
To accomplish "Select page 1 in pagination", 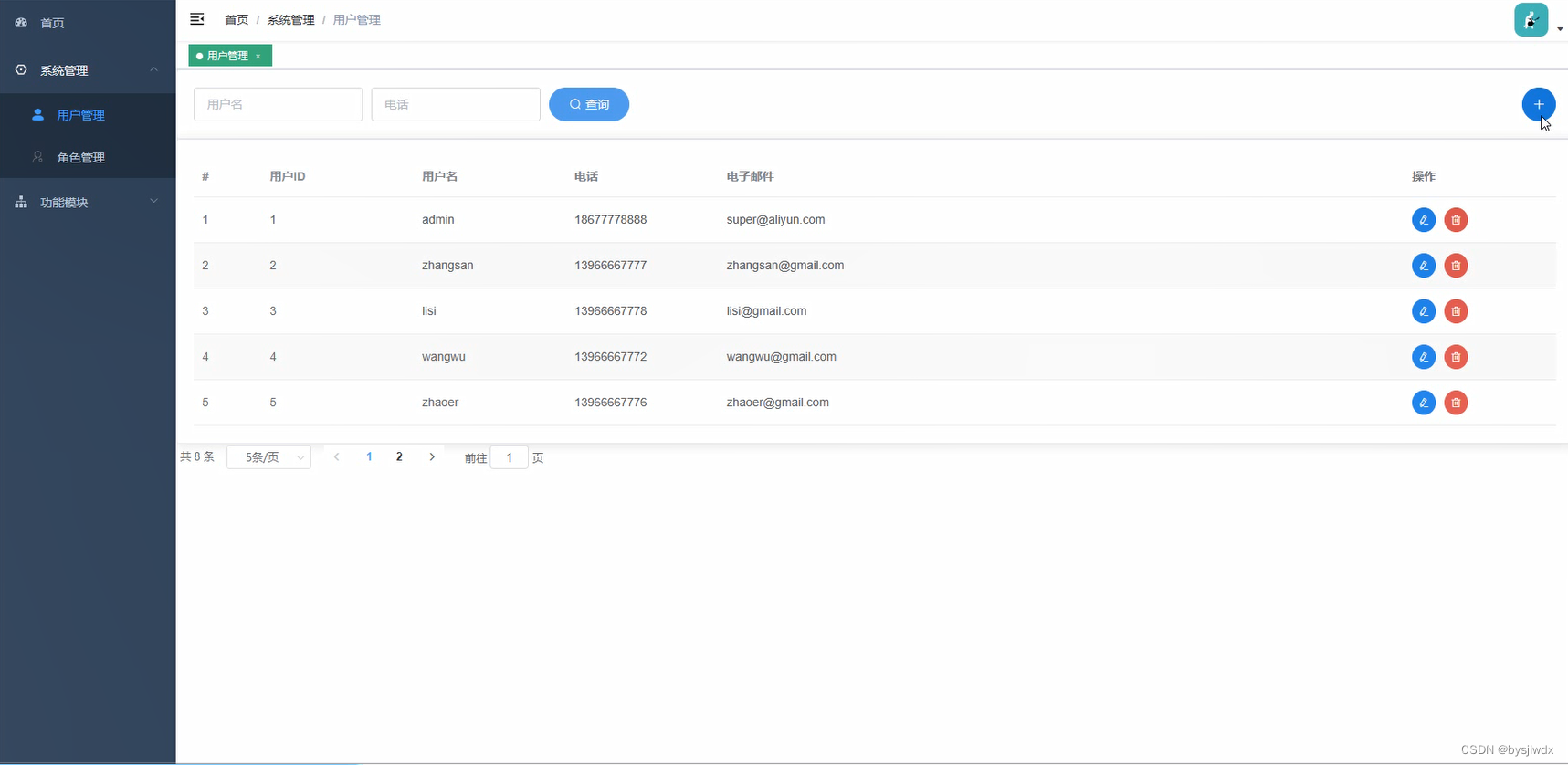I will 369,456.
